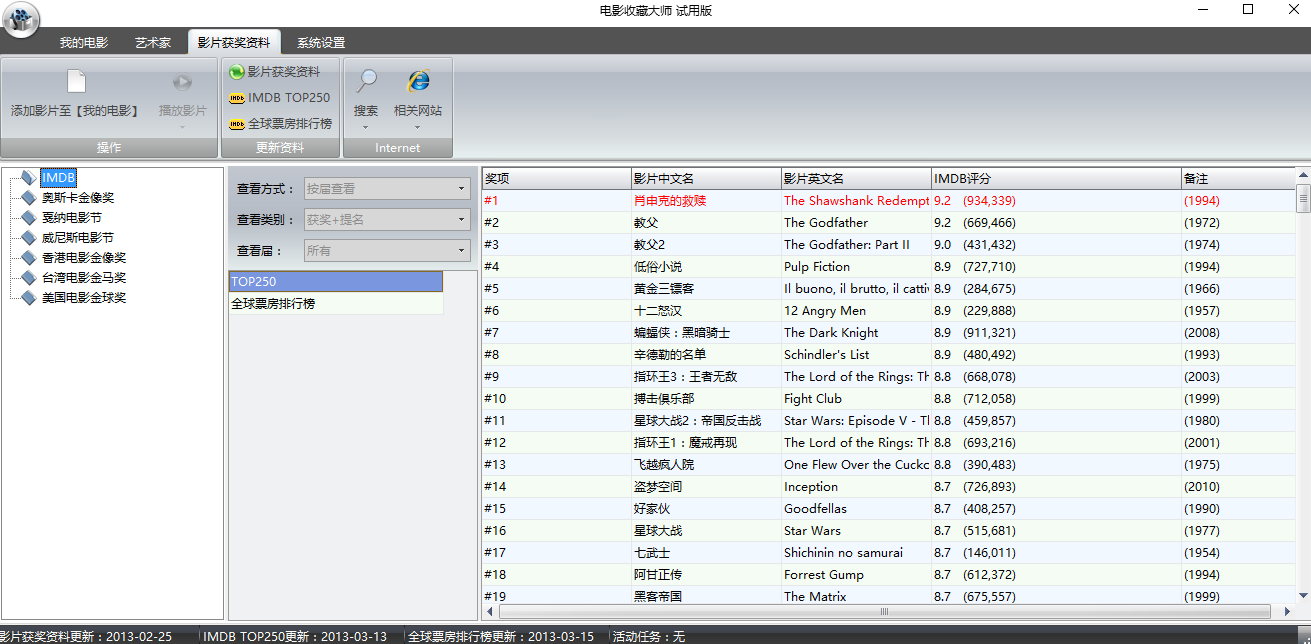Click the Add Movie document icon (添加影片至我的电影)
This screenshot has height=644, width=1311.
point(76,82)
